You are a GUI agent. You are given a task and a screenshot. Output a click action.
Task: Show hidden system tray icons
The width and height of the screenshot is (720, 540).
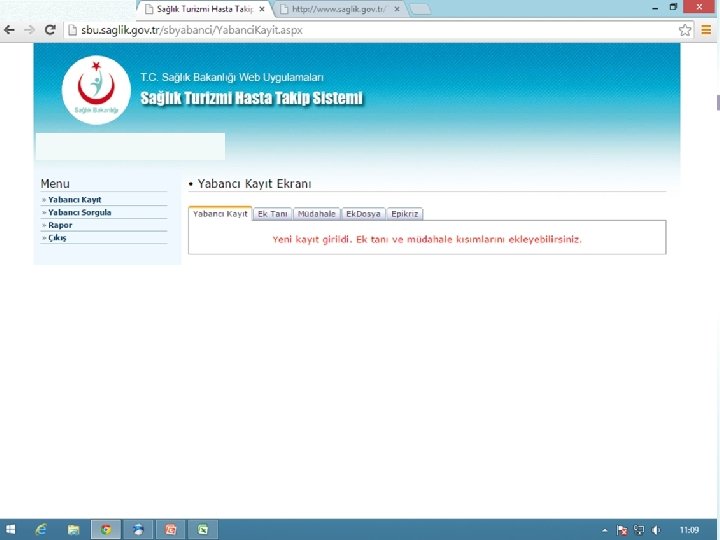[605, 530]
